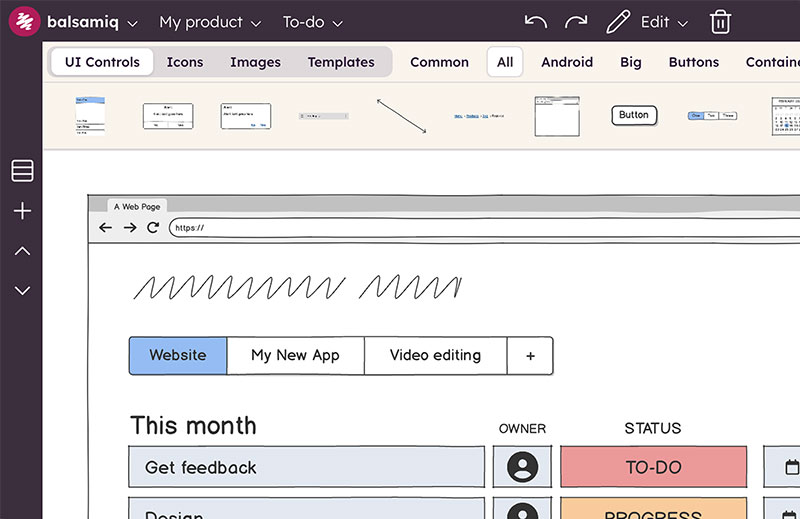Click the https:// address bar
This screenshot has width=800, height=519.
click(484, 228)
